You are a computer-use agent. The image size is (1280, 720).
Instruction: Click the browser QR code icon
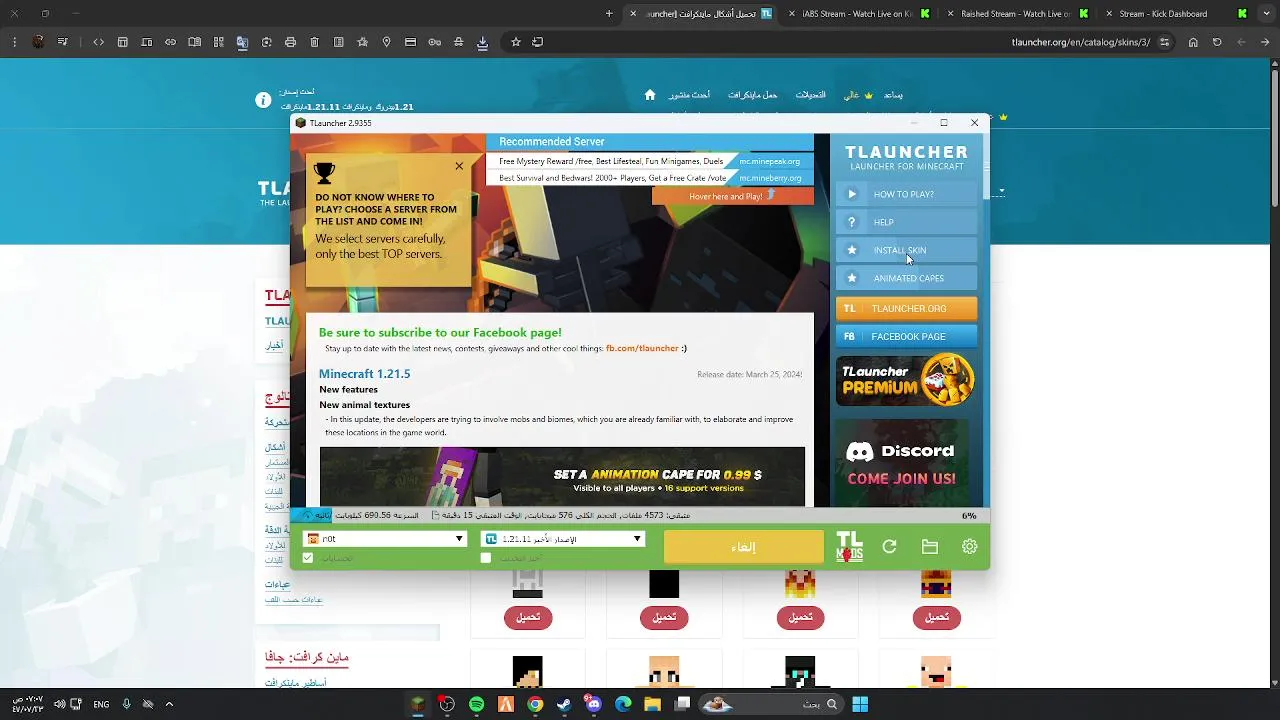(x=218, y=42)
